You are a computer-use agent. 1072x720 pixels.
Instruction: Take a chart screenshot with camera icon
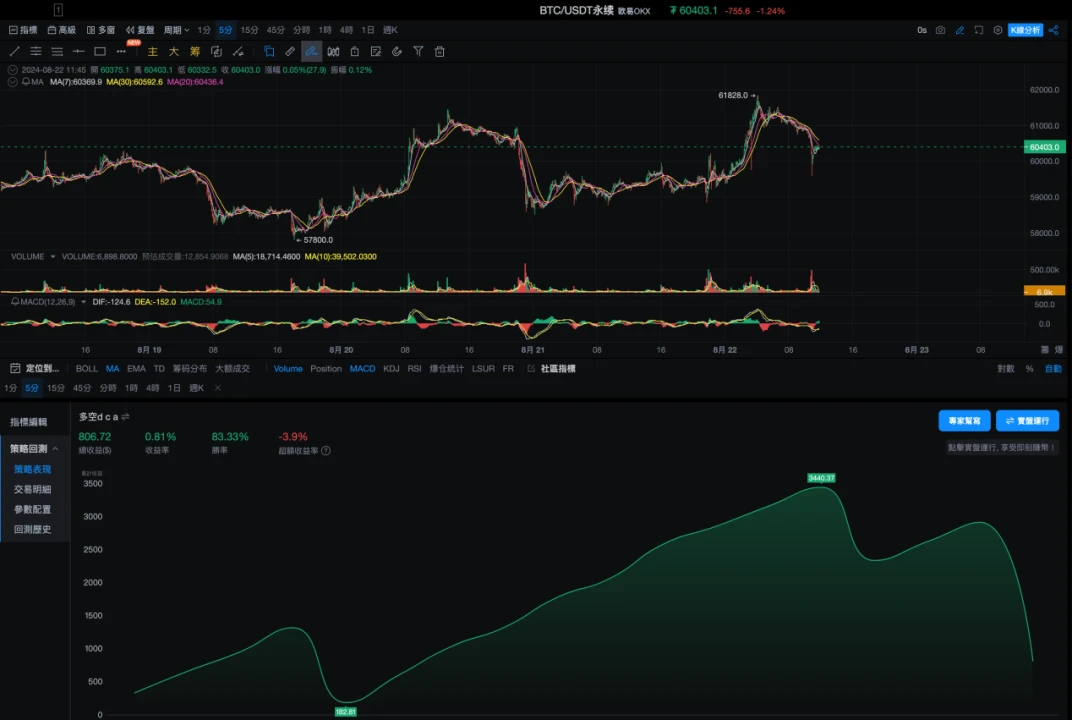[940, 30]
